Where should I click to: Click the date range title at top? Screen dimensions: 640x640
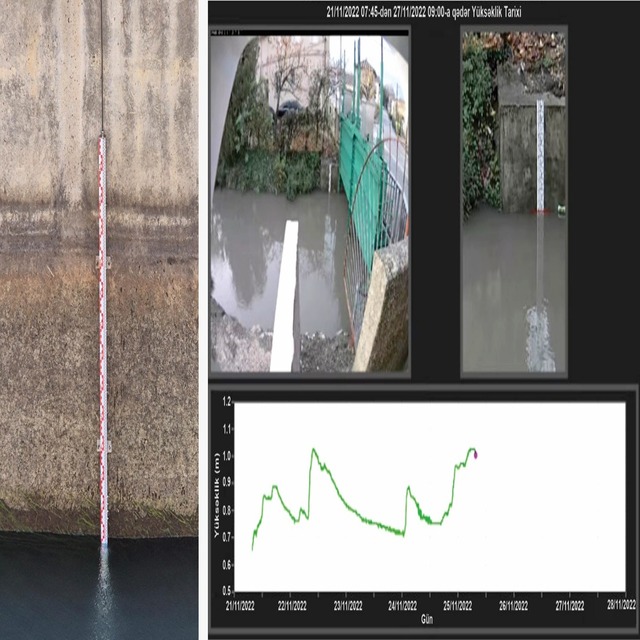(x=425, y=11)
